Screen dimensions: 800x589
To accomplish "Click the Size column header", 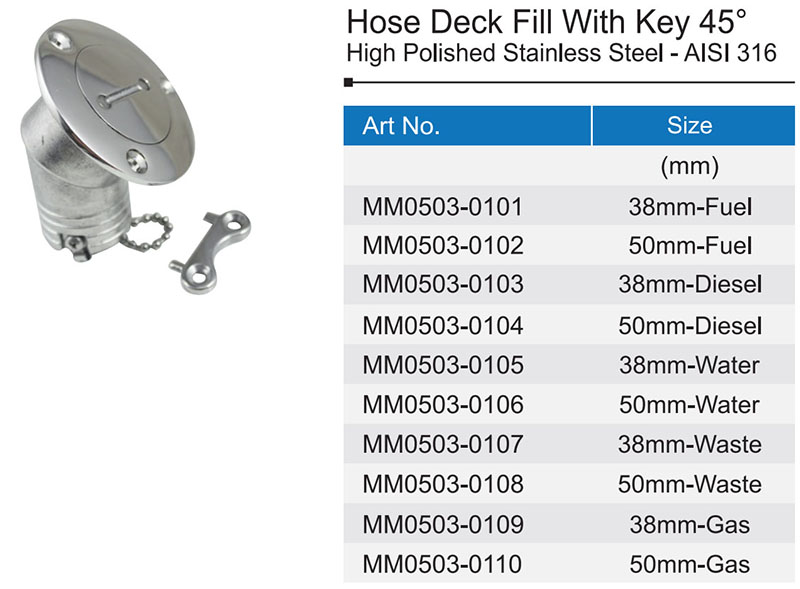I will pyautogui.click(x=689, y=126).
